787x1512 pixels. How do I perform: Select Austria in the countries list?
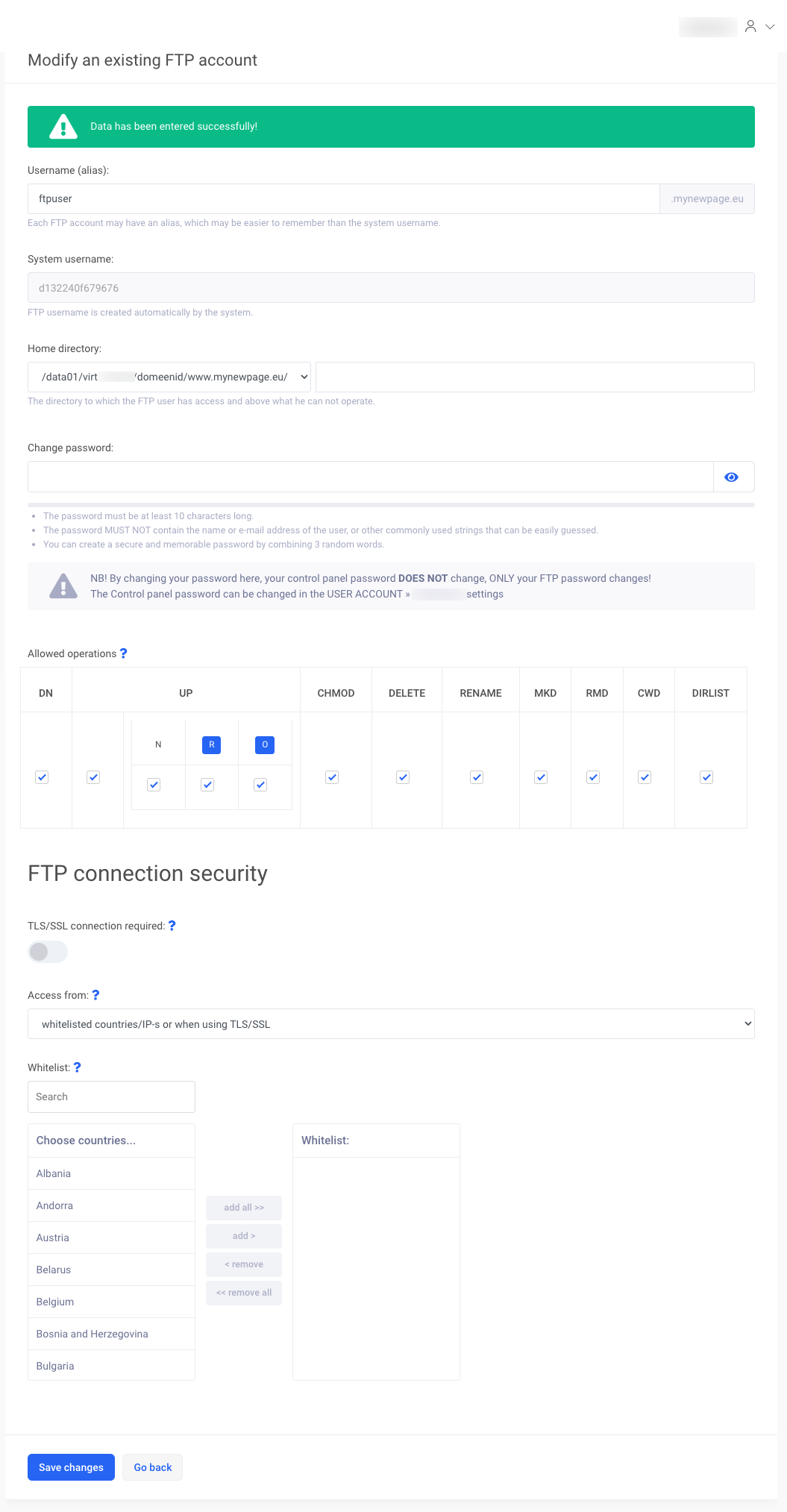[53, 1237]
